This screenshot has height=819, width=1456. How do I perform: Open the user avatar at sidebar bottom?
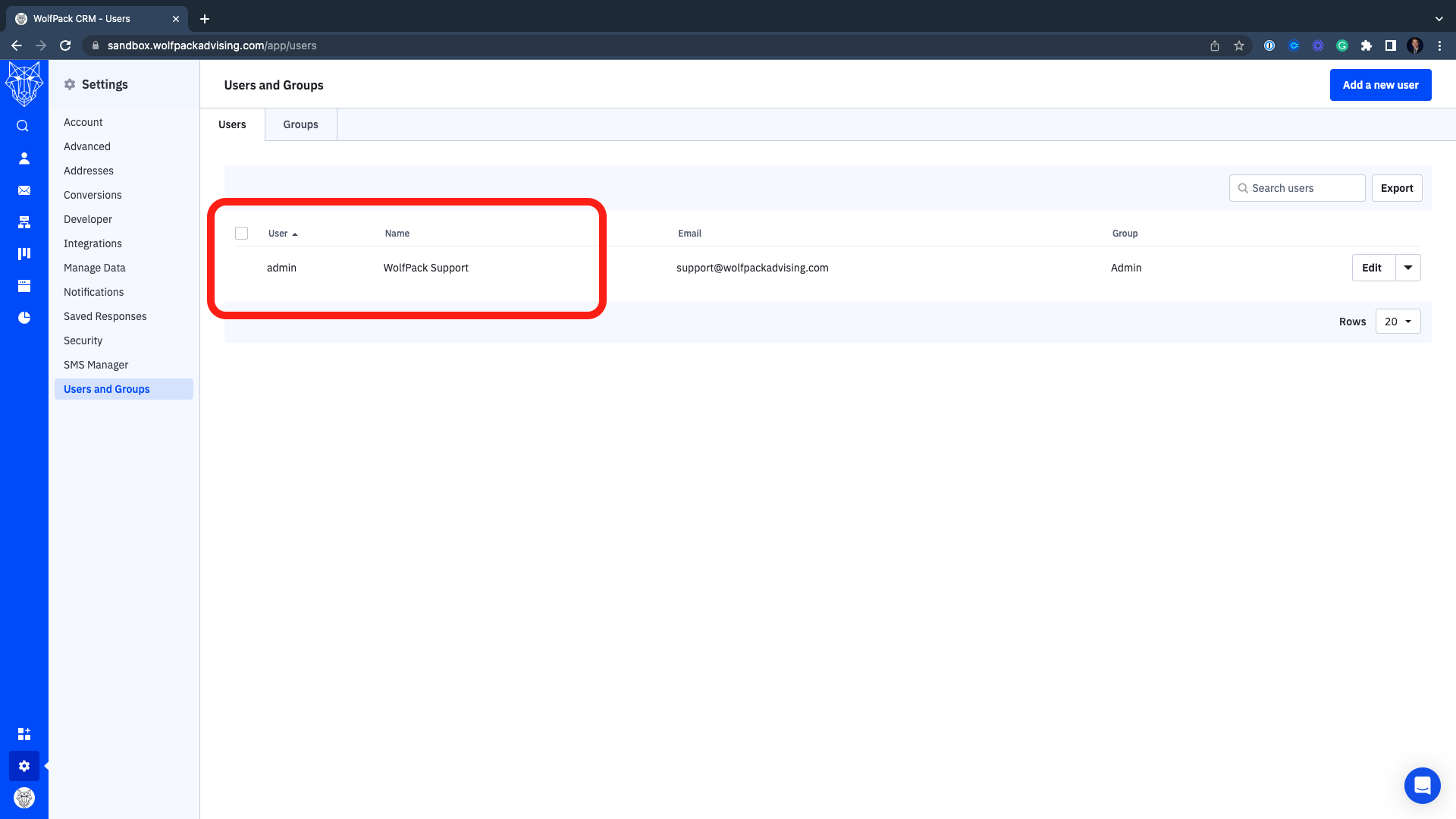[24, 798]
